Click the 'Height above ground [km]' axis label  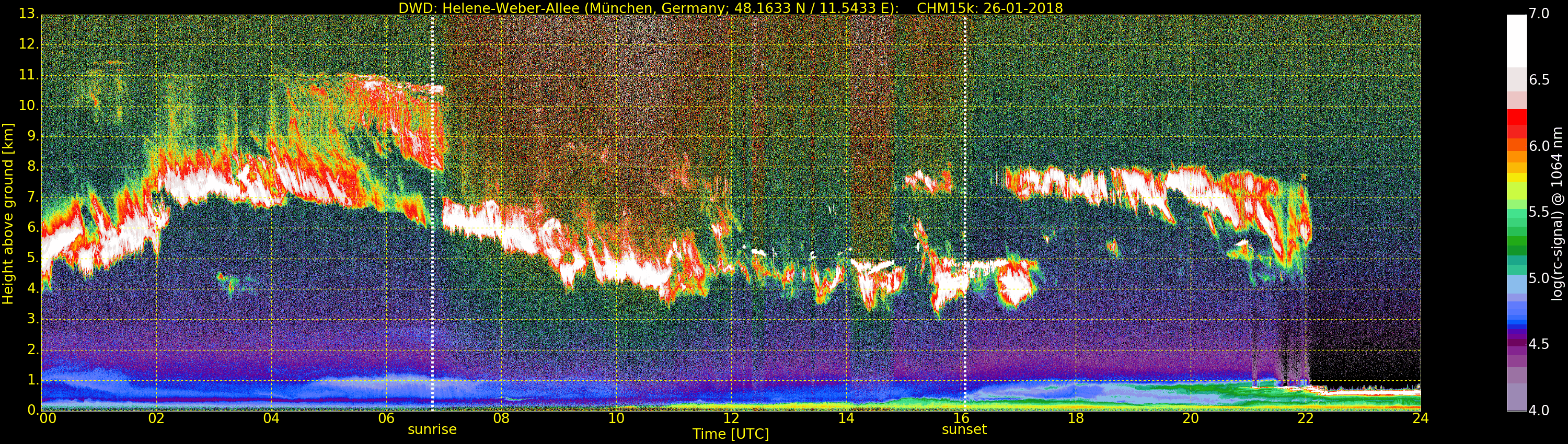tap(8, 214)
